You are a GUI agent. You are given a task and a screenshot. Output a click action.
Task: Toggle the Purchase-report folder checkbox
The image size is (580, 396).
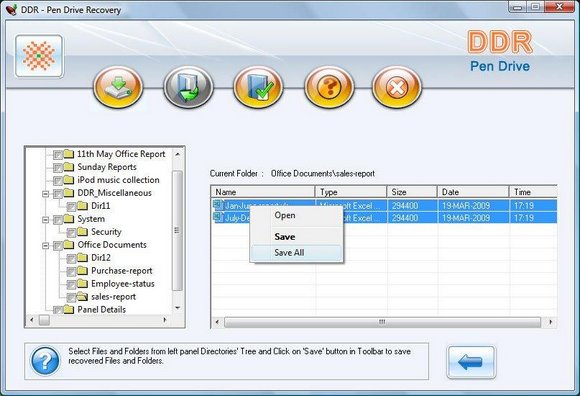click(71, 271)
